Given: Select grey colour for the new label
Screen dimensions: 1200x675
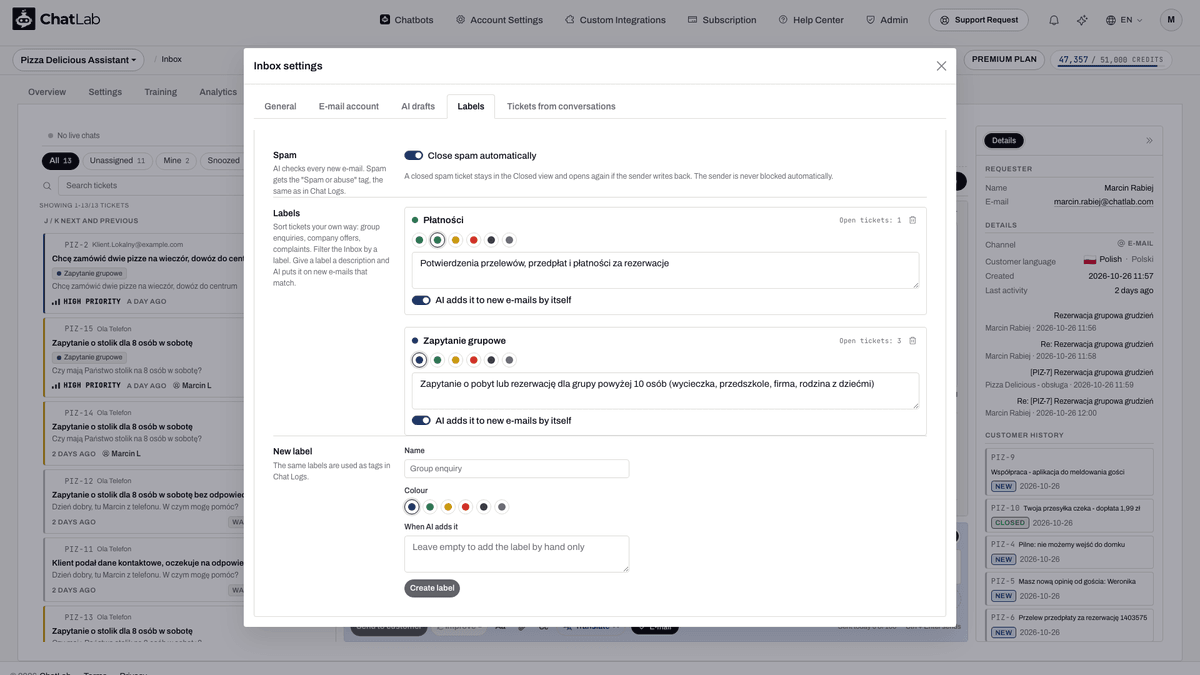Looking at the screenshot, I should pos(502,507).
